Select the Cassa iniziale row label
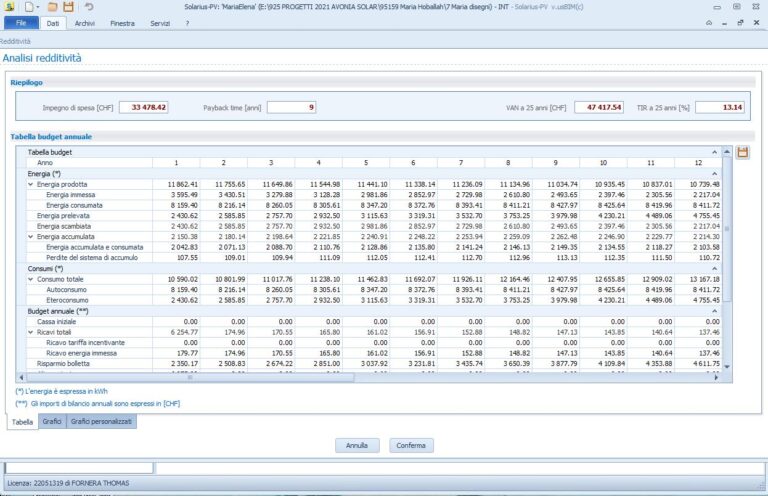 pos(56,322)
